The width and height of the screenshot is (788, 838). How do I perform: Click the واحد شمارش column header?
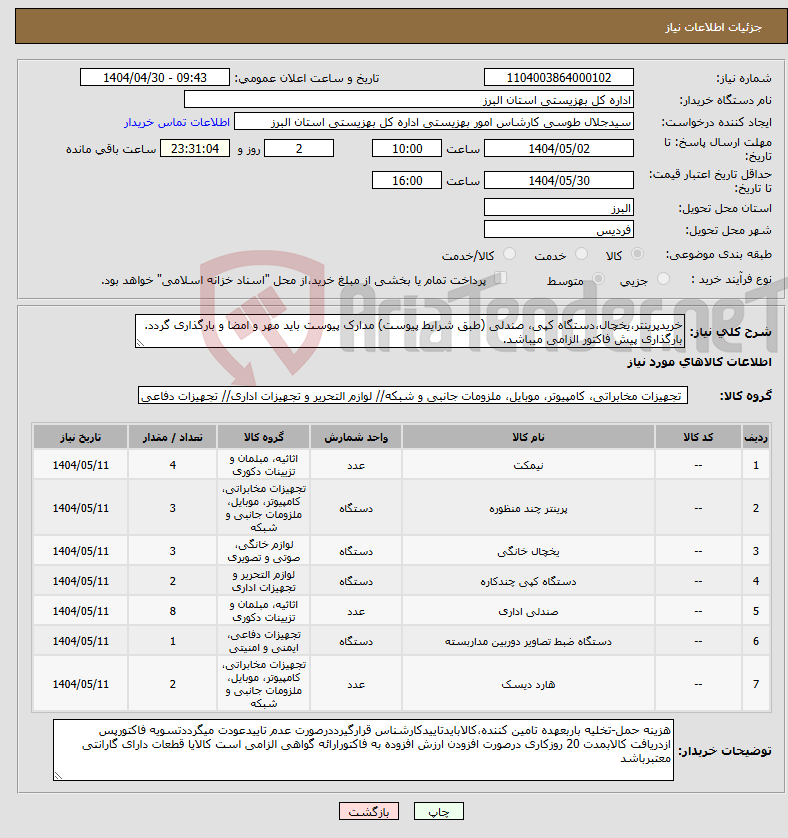click(356, 437)
